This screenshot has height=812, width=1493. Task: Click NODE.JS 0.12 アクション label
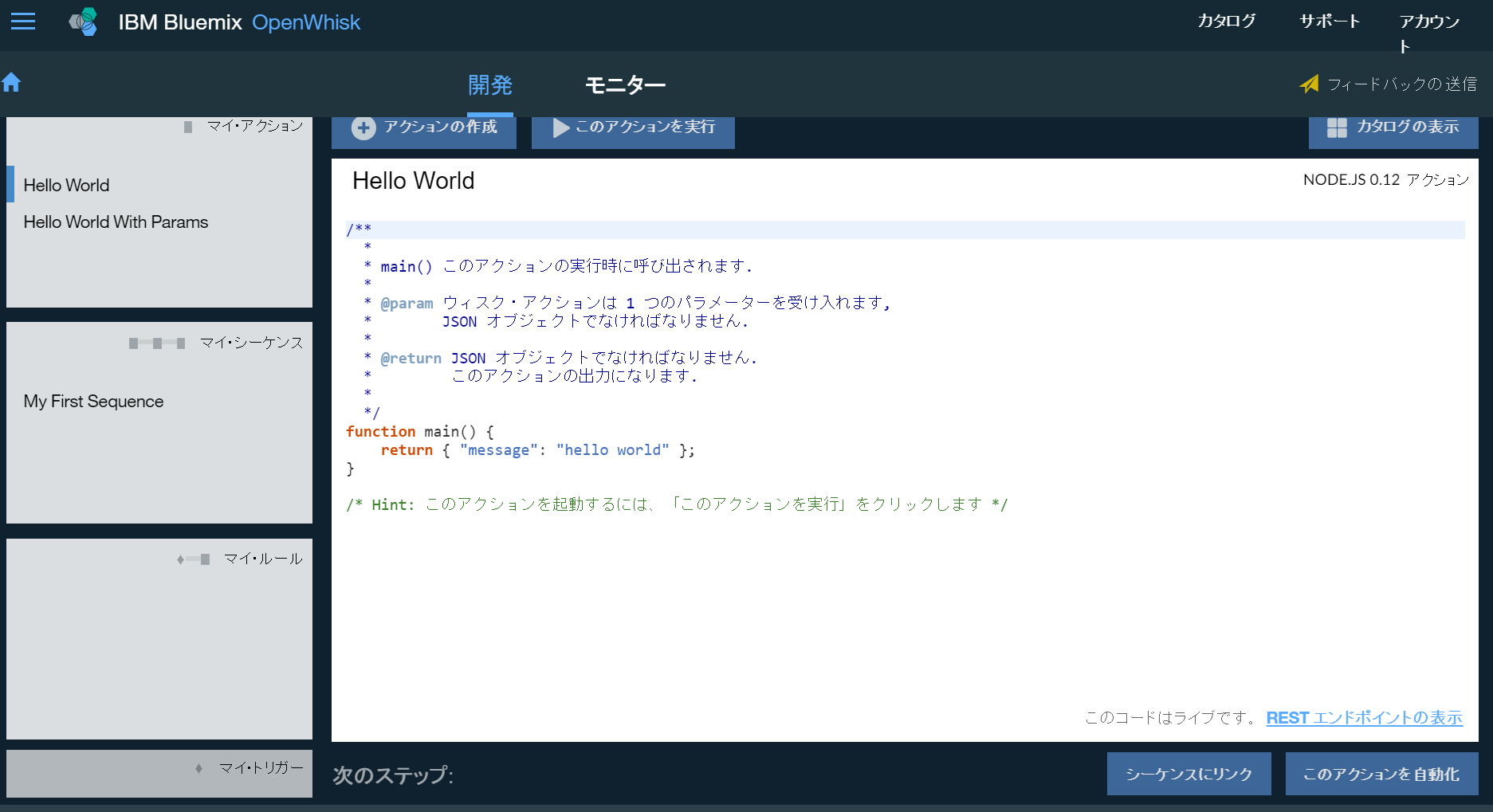[1385, 180]
